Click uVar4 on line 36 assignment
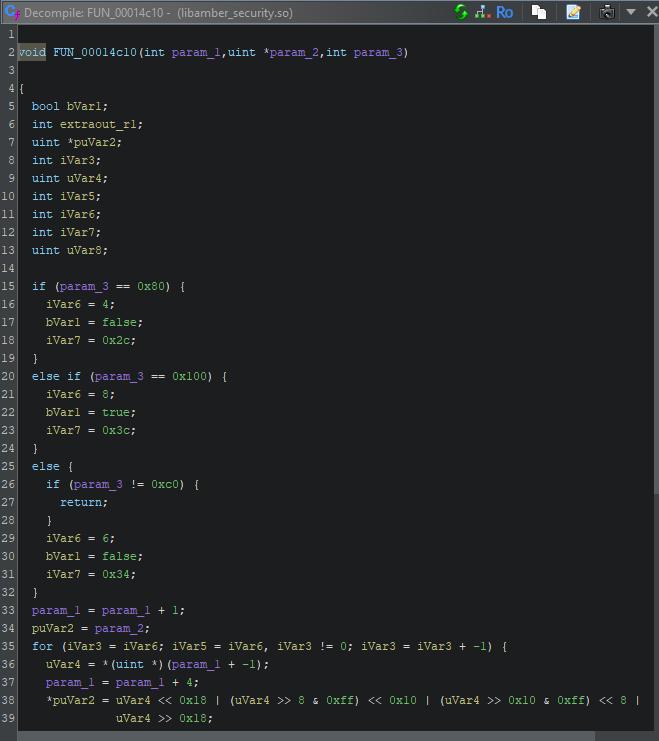The height and width of the screenshot is (741, 659). tap(63, 664)
